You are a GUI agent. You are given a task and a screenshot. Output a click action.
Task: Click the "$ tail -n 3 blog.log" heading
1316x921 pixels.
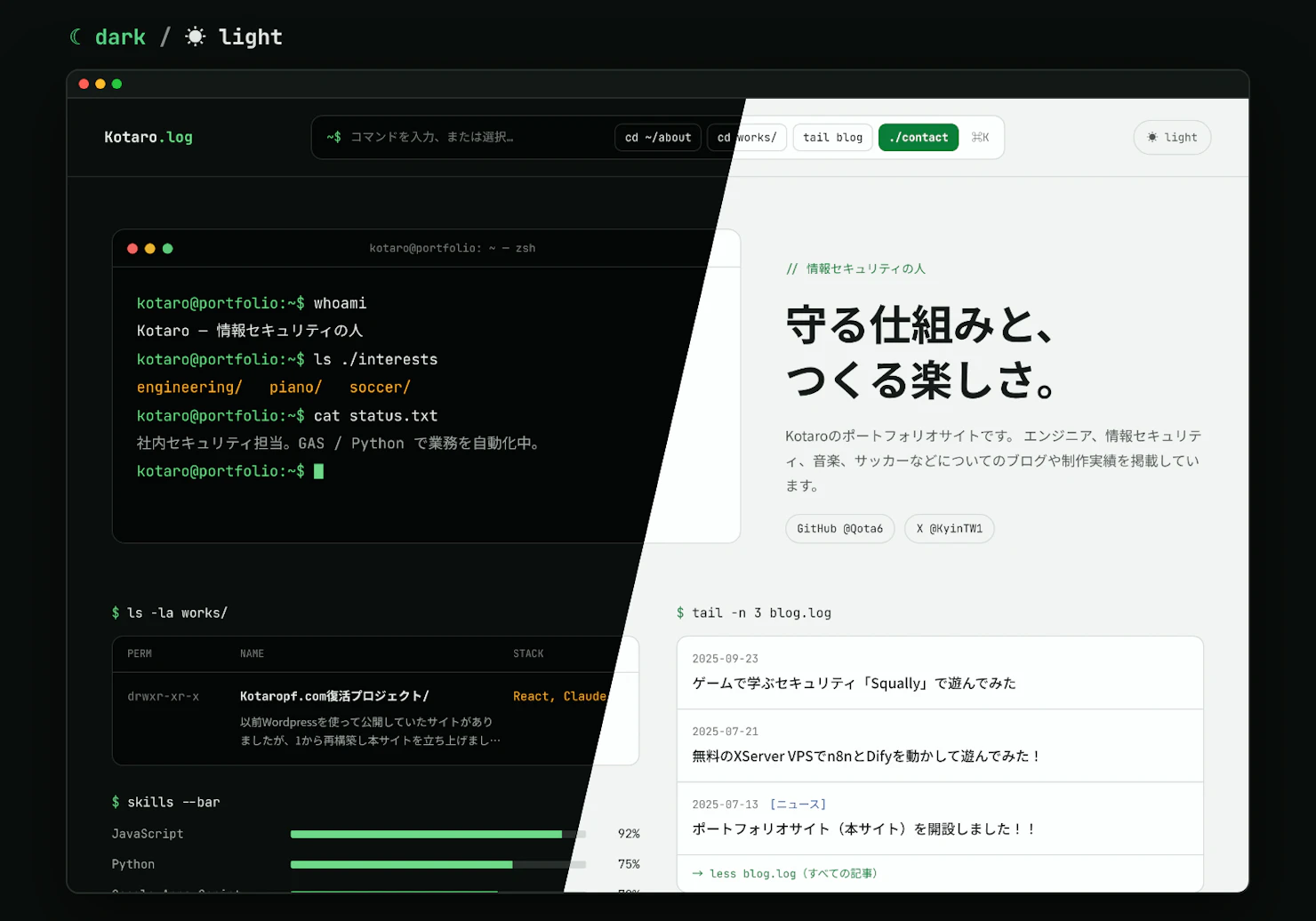click(754, 613)
